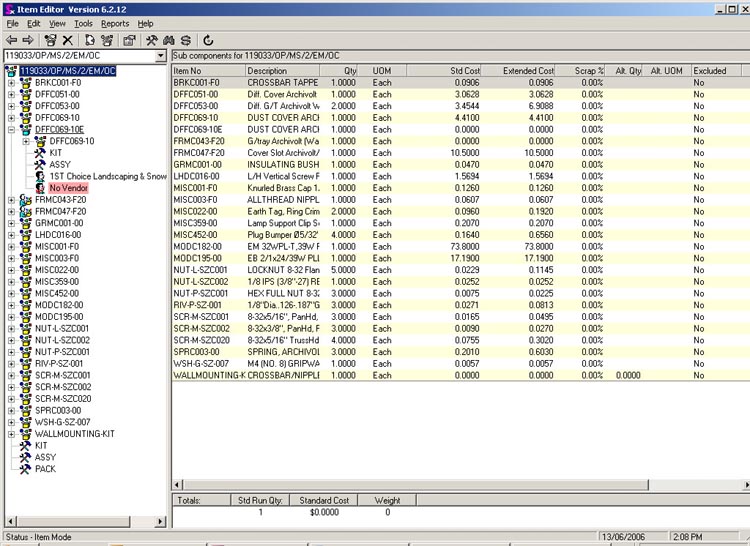750x546 pixels.
Task: Open the item number combo box dropdown
Action: (x=160, y=57)
